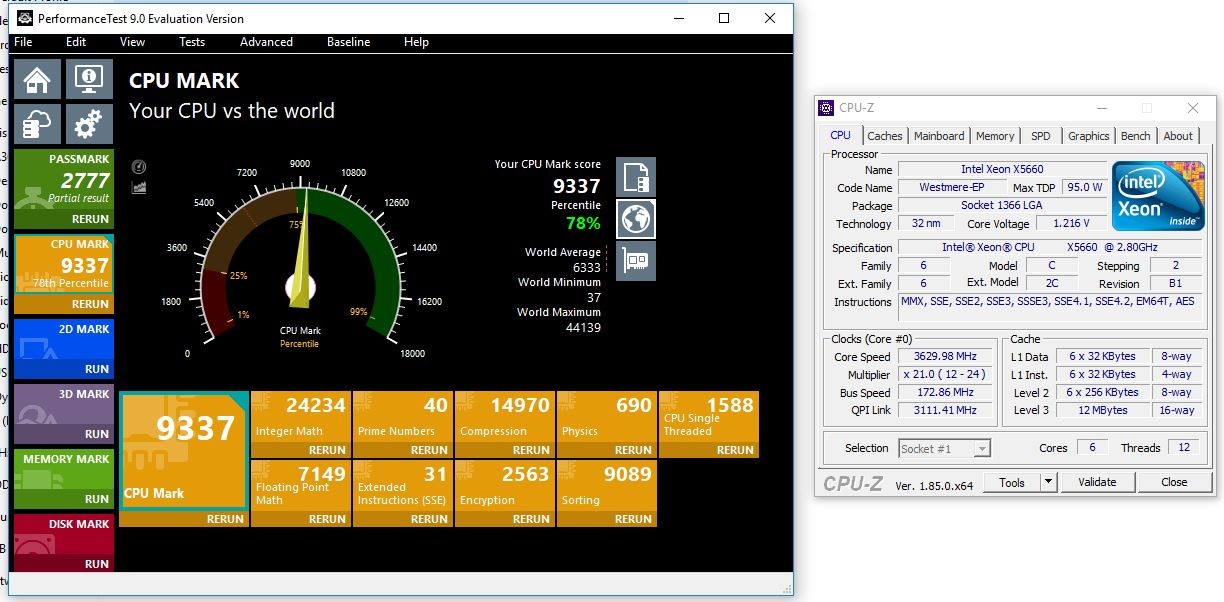Click the Tools button in CPU-Z

(x=1012, y=482)
